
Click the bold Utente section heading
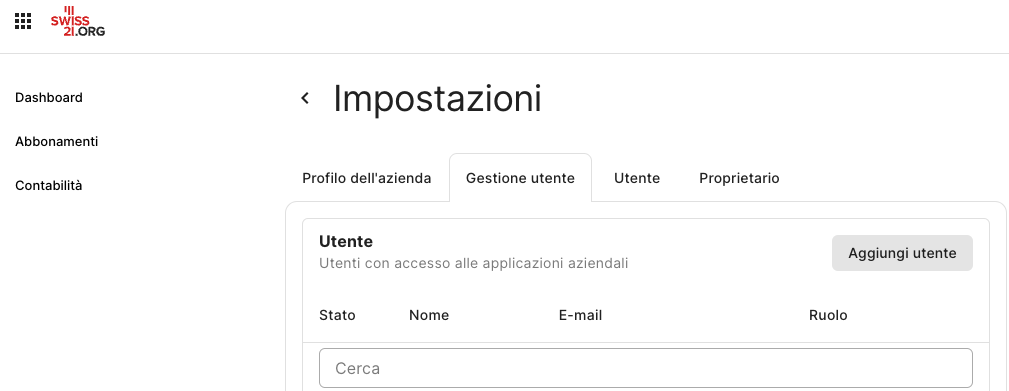tap(346, 242)
